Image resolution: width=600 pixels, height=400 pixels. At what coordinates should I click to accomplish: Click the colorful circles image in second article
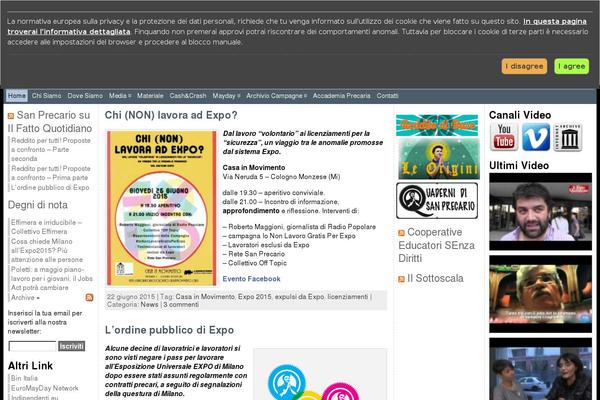coord(320,374)
